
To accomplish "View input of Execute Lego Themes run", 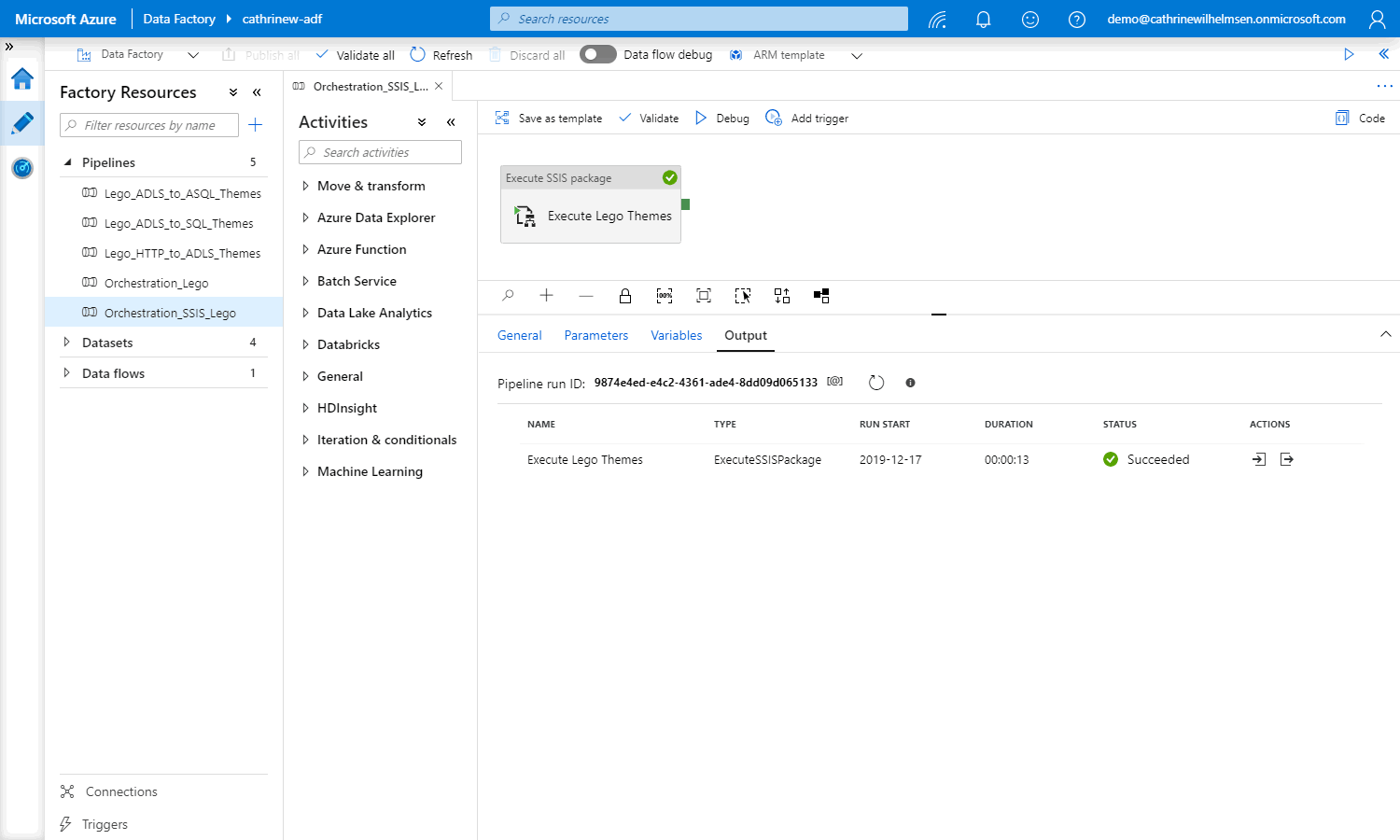I will click(1259, 459).
